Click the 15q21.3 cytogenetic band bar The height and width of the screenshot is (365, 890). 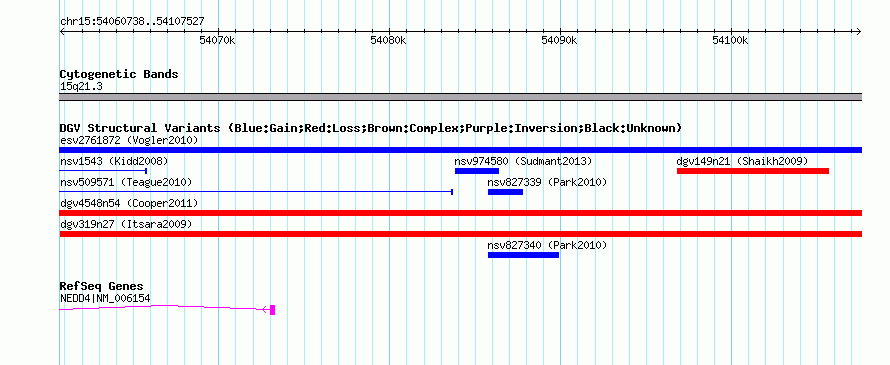pyautogui.click(x=460, y=97)
